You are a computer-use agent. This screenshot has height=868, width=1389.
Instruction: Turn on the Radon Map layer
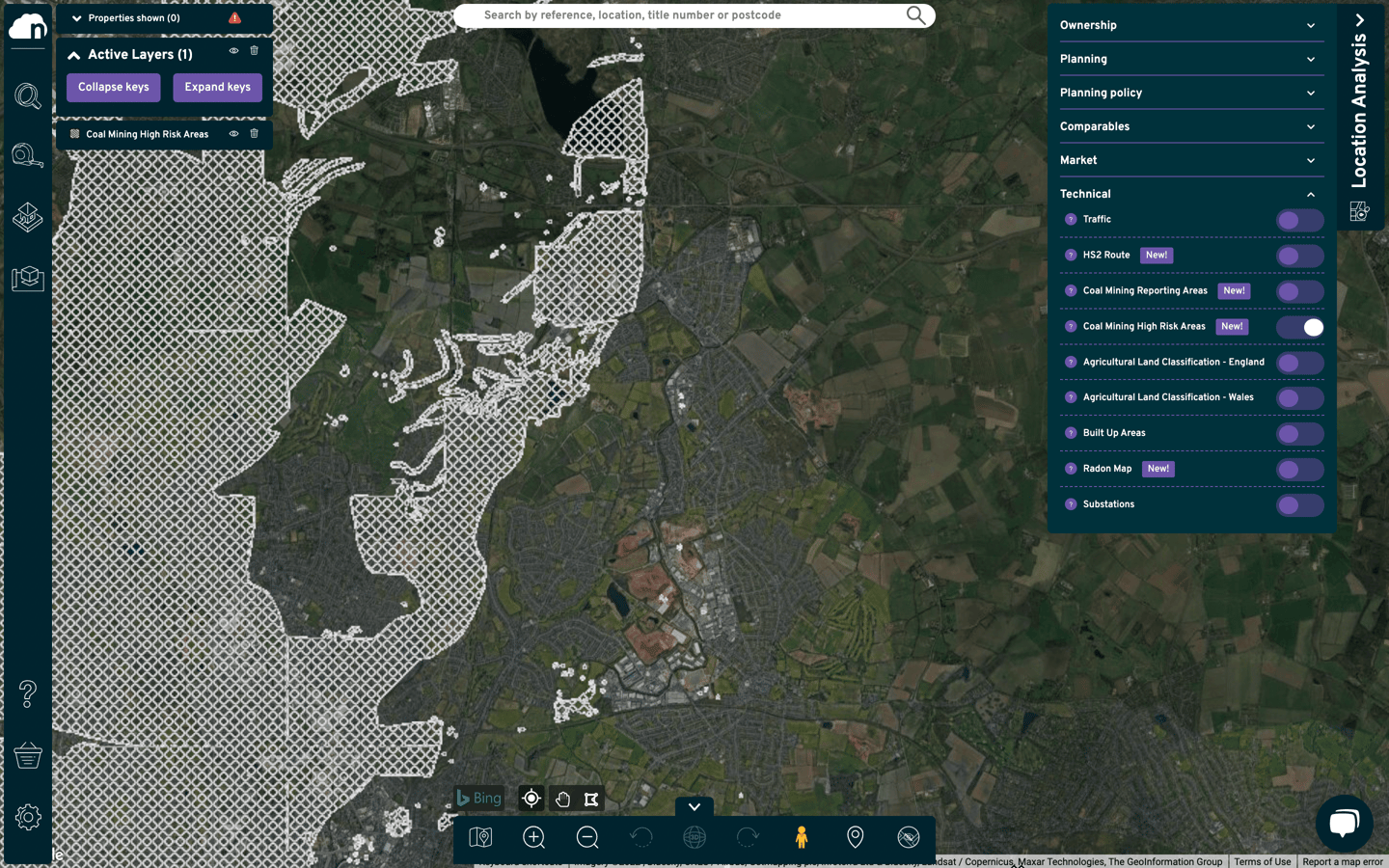(1299, 470)
